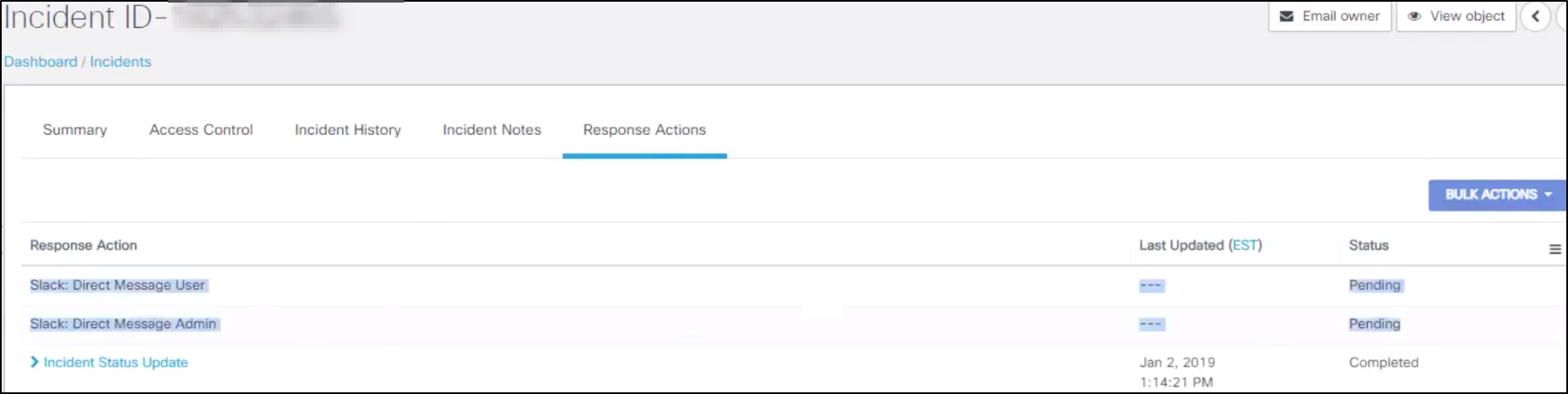Open the BULK ACTIONS dropdown
This screenshot has width=1568, height=394.
pos(1498,195)
